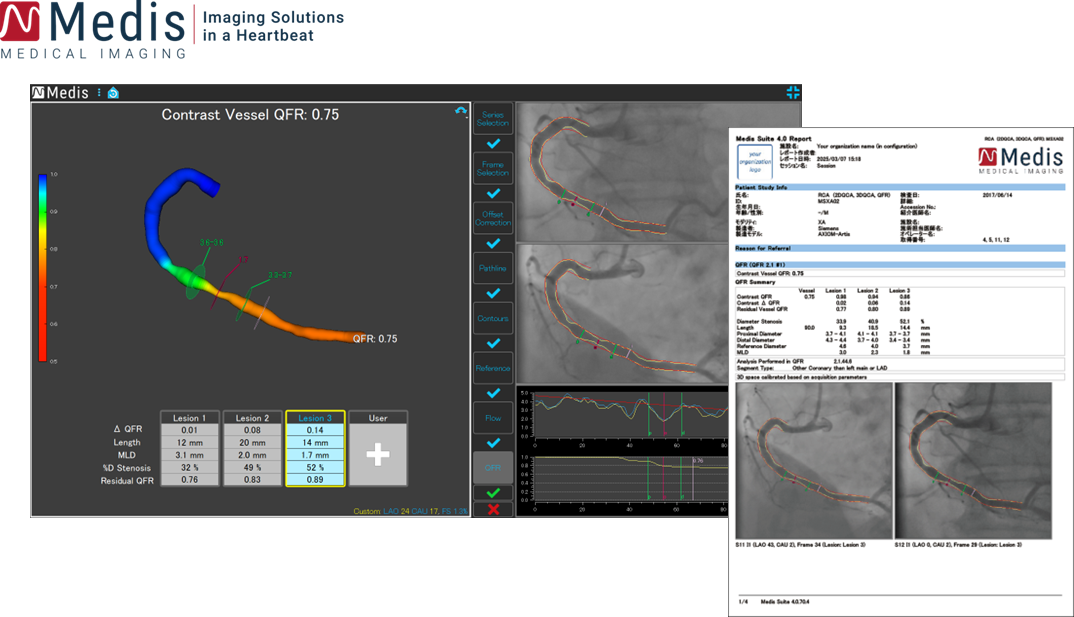Click the Medis logo in the title bar
Screen dimensions: 1074x617
coord(61,92)
